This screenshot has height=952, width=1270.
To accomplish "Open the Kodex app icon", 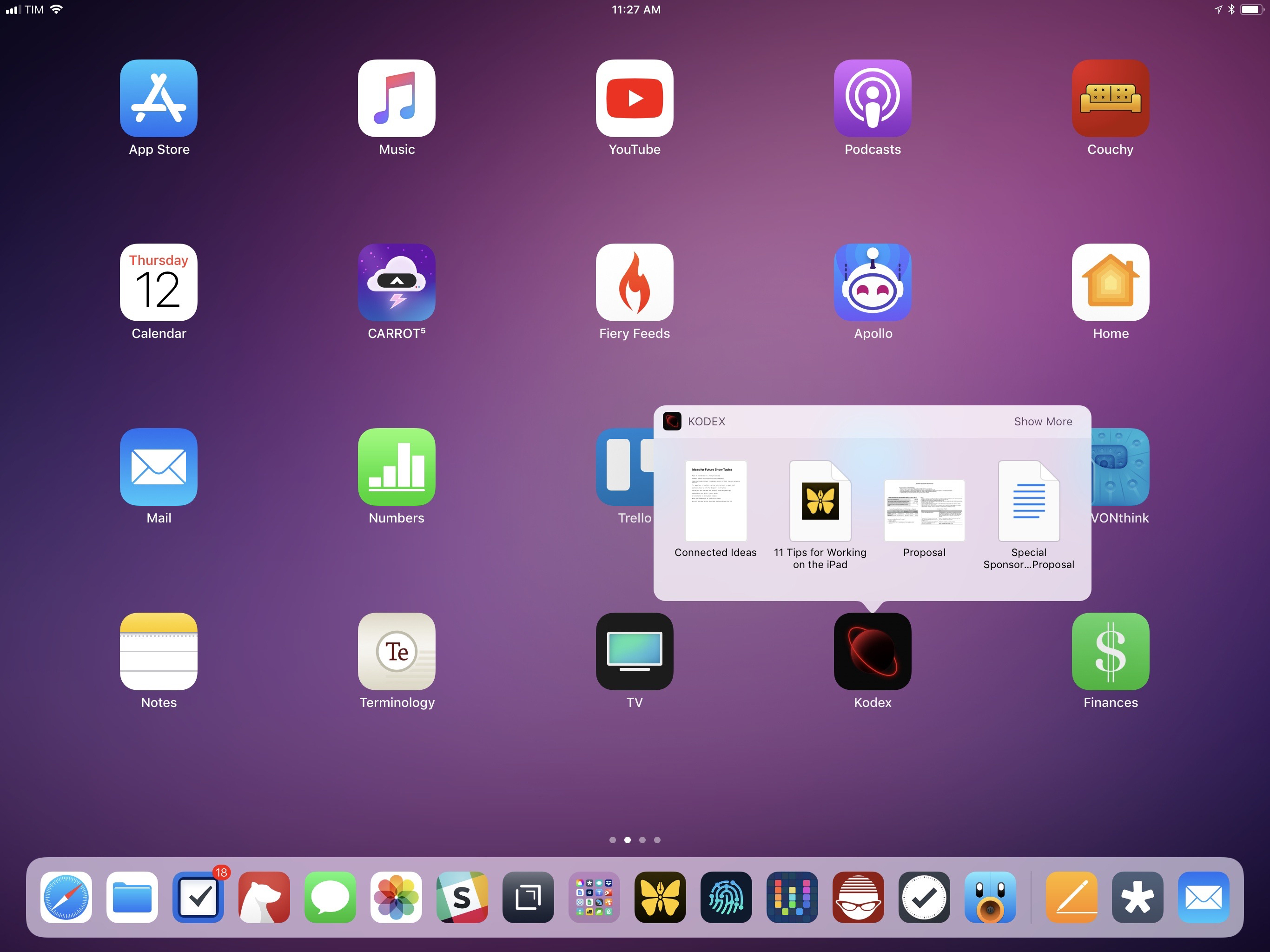I will [872, 651].
